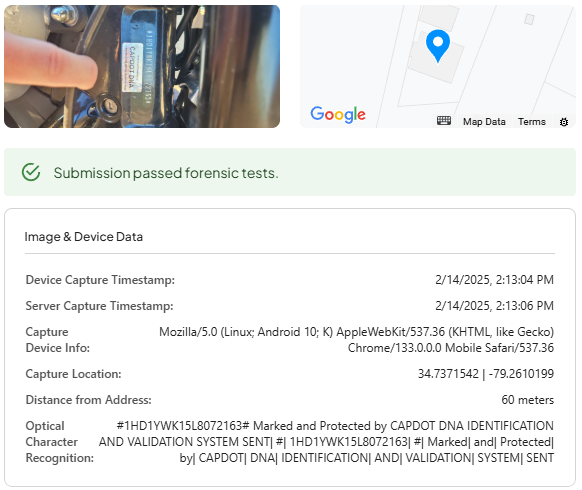Image resolution: width=582 pixels, height=490 pixels.
Task: Select the Server Capture Timestamp value
Action: pyautogui.click(x=494, y=306)
